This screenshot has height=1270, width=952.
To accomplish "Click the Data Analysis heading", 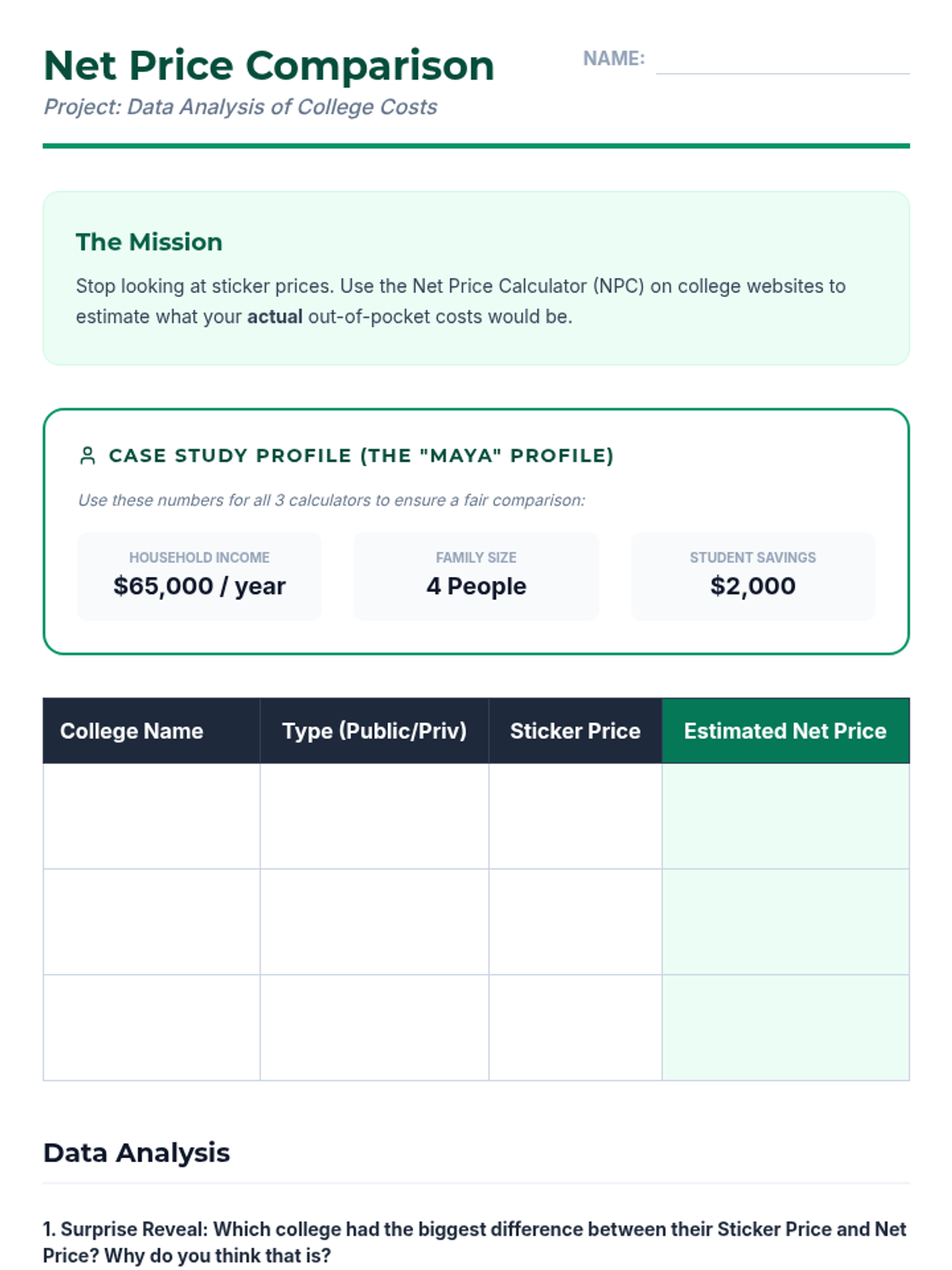I will click(x=136, y=1153).
